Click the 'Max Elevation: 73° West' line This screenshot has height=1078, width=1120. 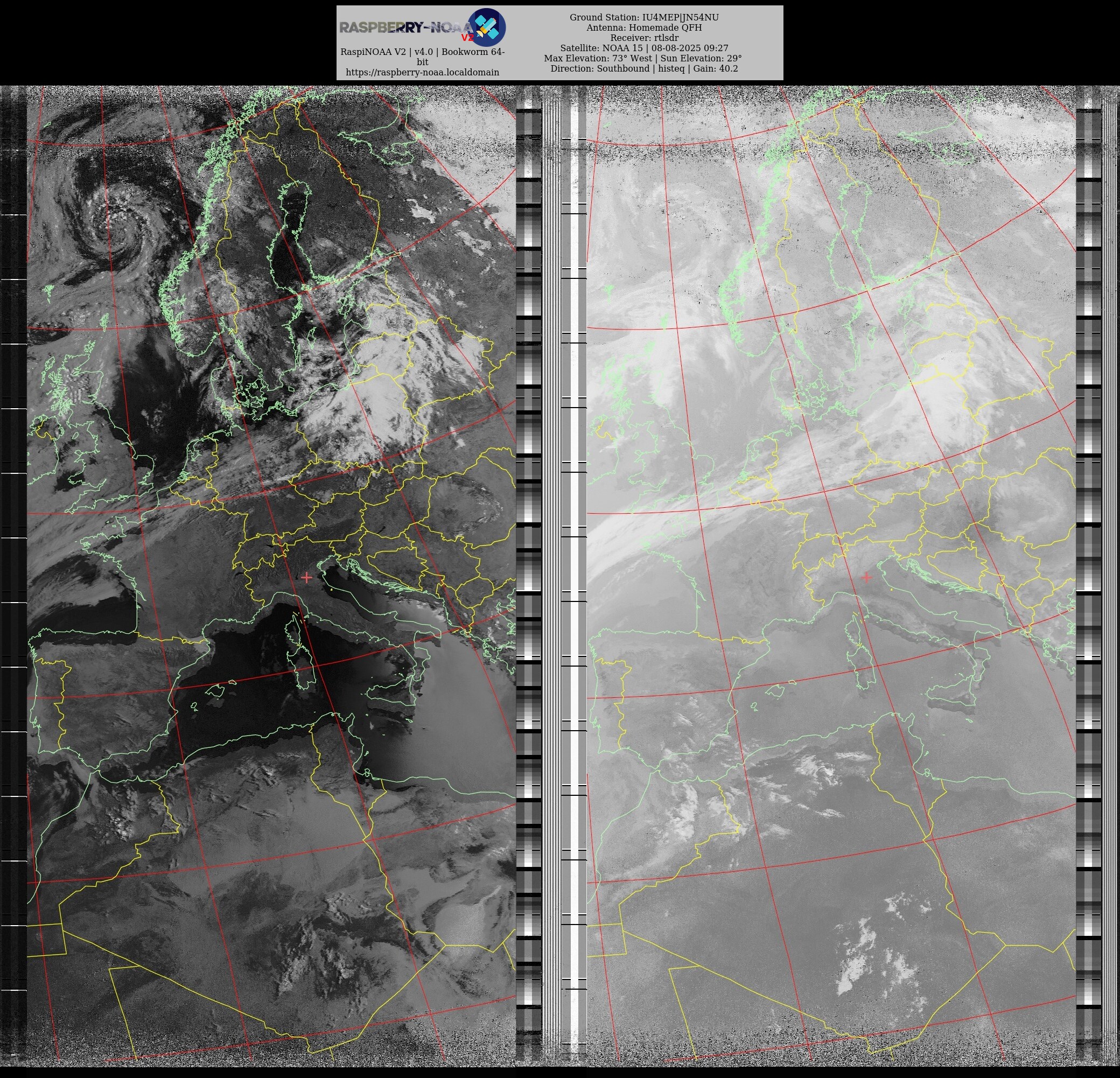pyautogui.click(x=598, y=58)
